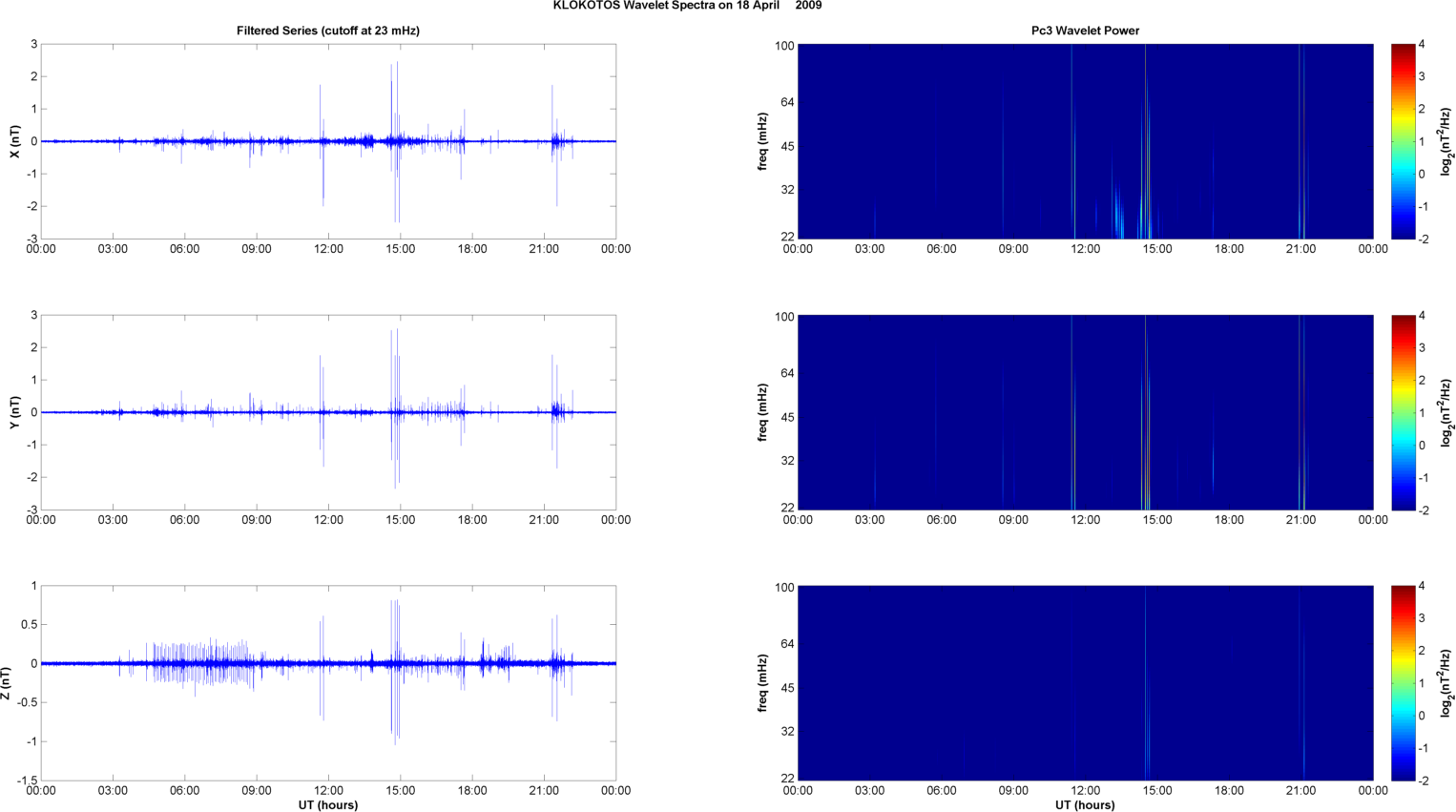Click the 21:00 tick under Z time series
This screenshot has width=1456, height=812.
click(x=544, y=790)
